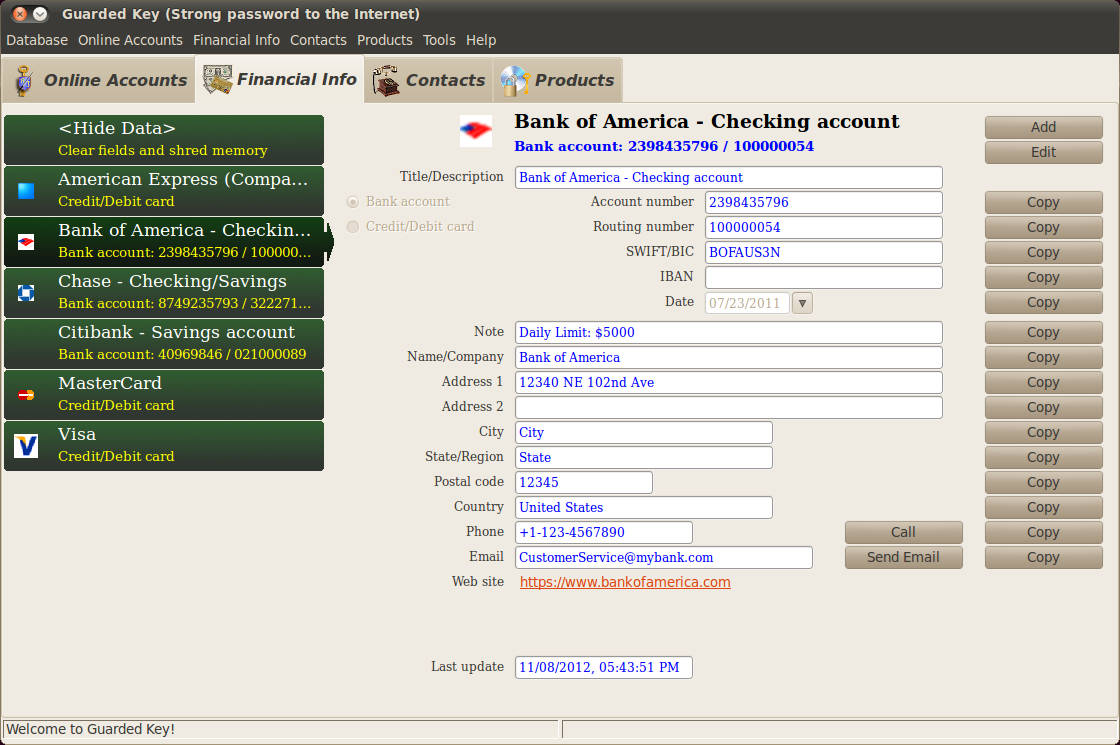
Task: Copy the Date field
Action: (1043, 302)
